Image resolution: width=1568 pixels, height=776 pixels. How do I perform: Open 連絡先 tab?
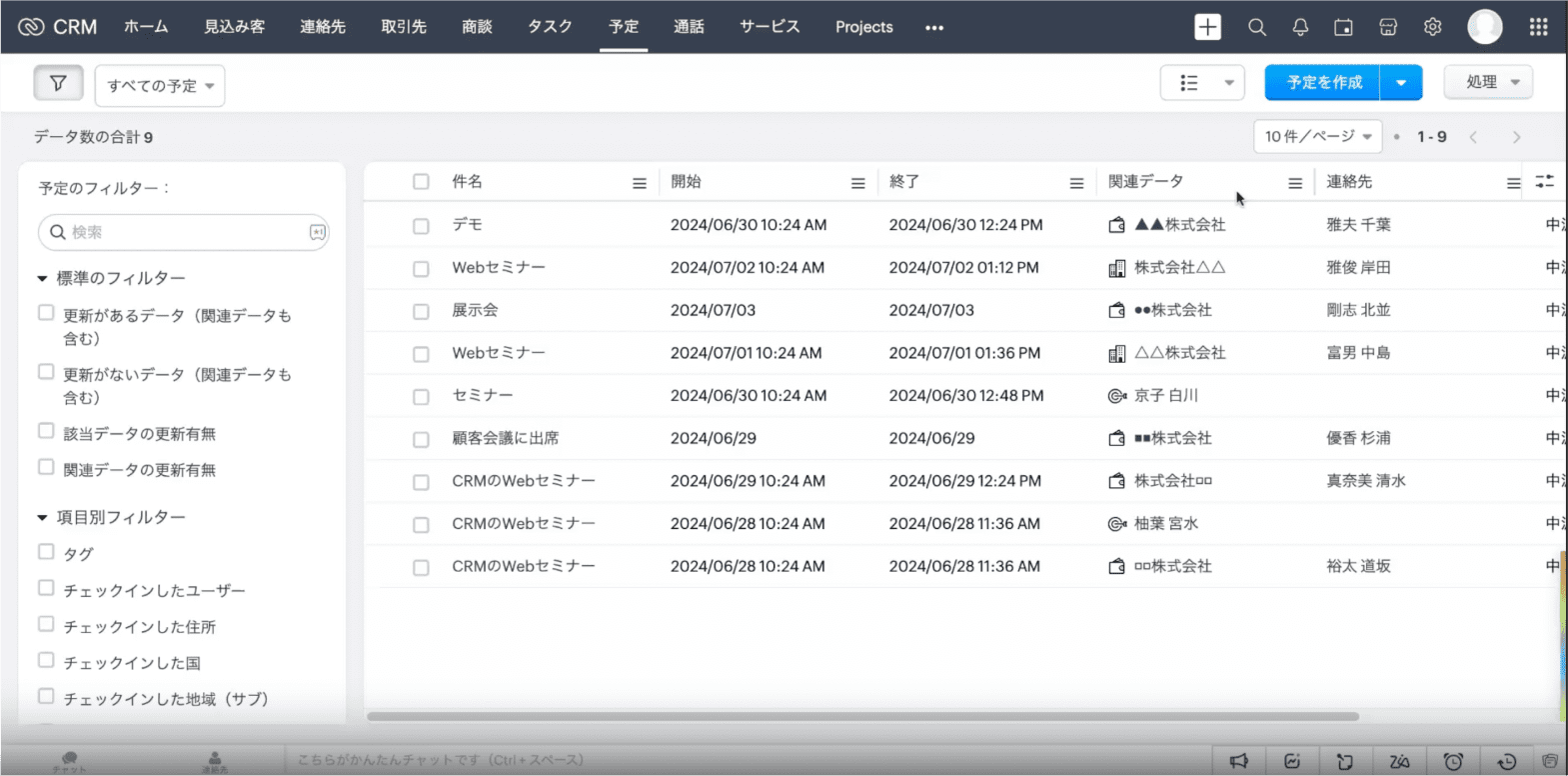323,27
